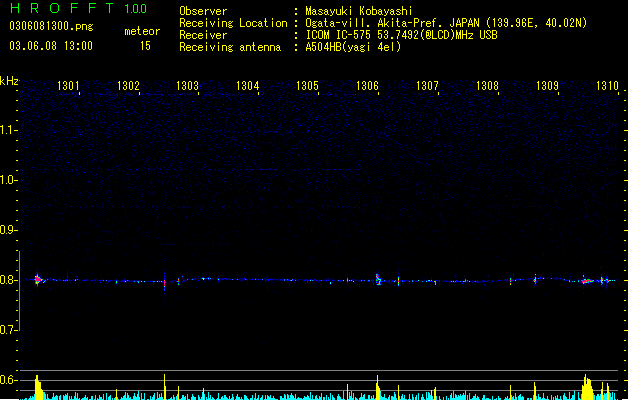The height and width of the screenshot is (400, 629).
Task: Click the 'Receiving antenna' label
Action: pos(230,47)
